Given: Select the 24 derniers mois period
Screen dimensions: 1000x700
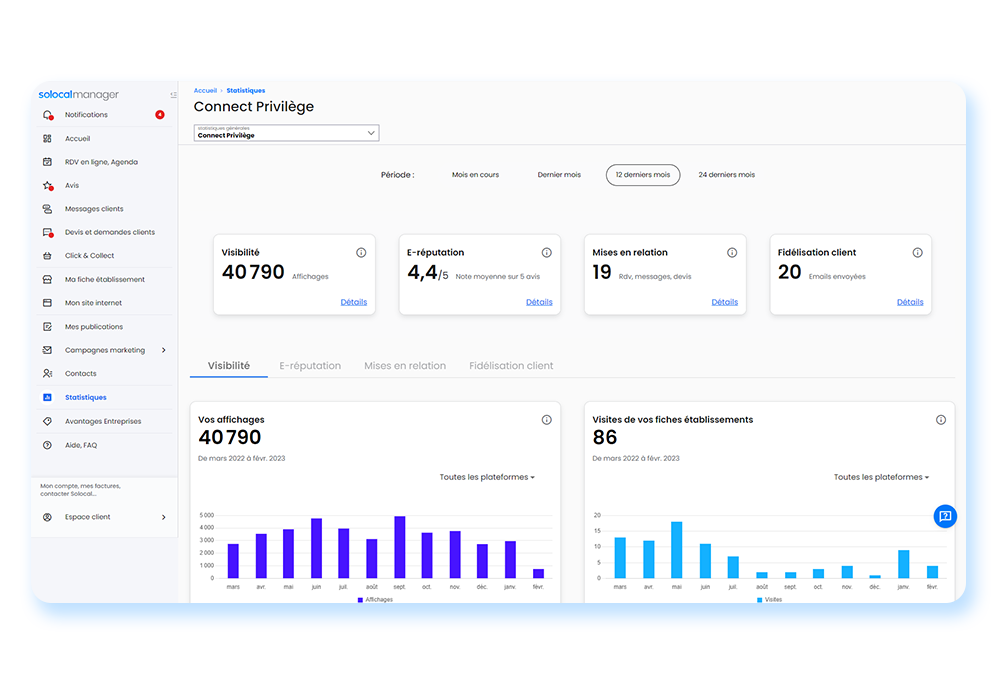Looking at the screenshot, I should click(x=726, y=175).
